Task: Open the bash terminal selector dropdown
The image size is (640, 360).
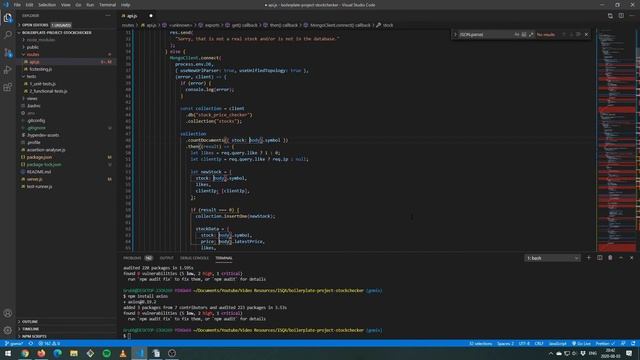Action: [552, 258]
